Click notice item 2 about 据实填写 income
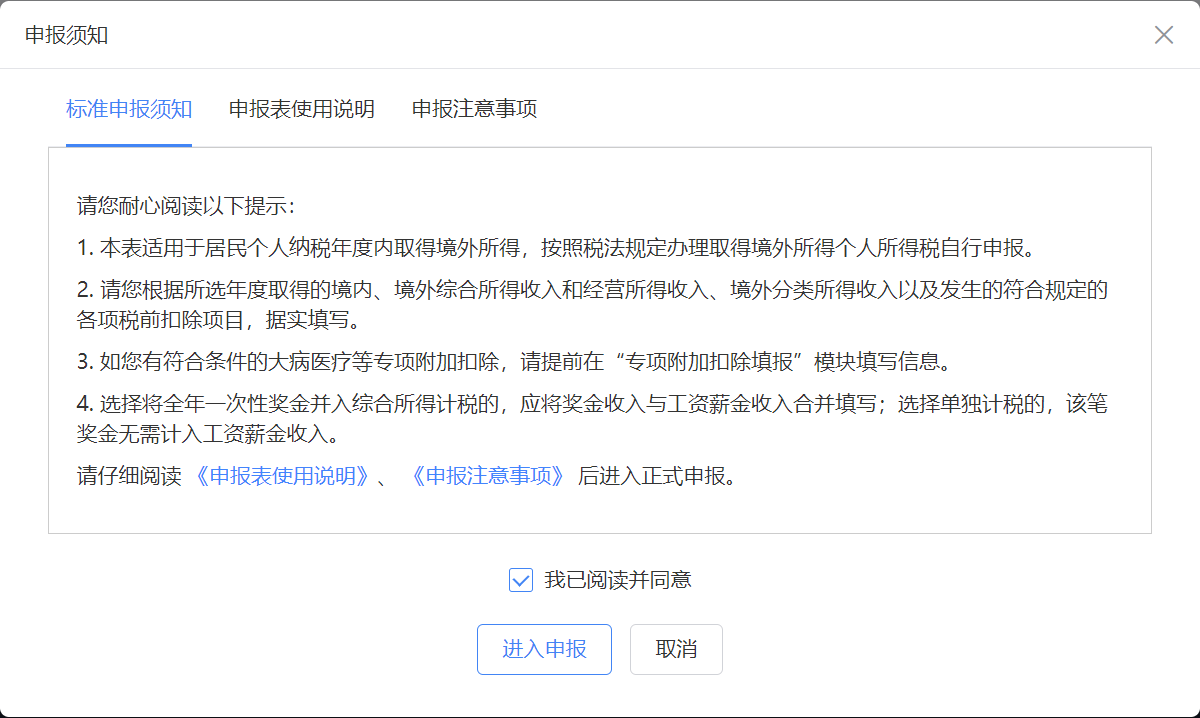The image size is (1200, 718). pyautogui.click(x=593, y=291)
